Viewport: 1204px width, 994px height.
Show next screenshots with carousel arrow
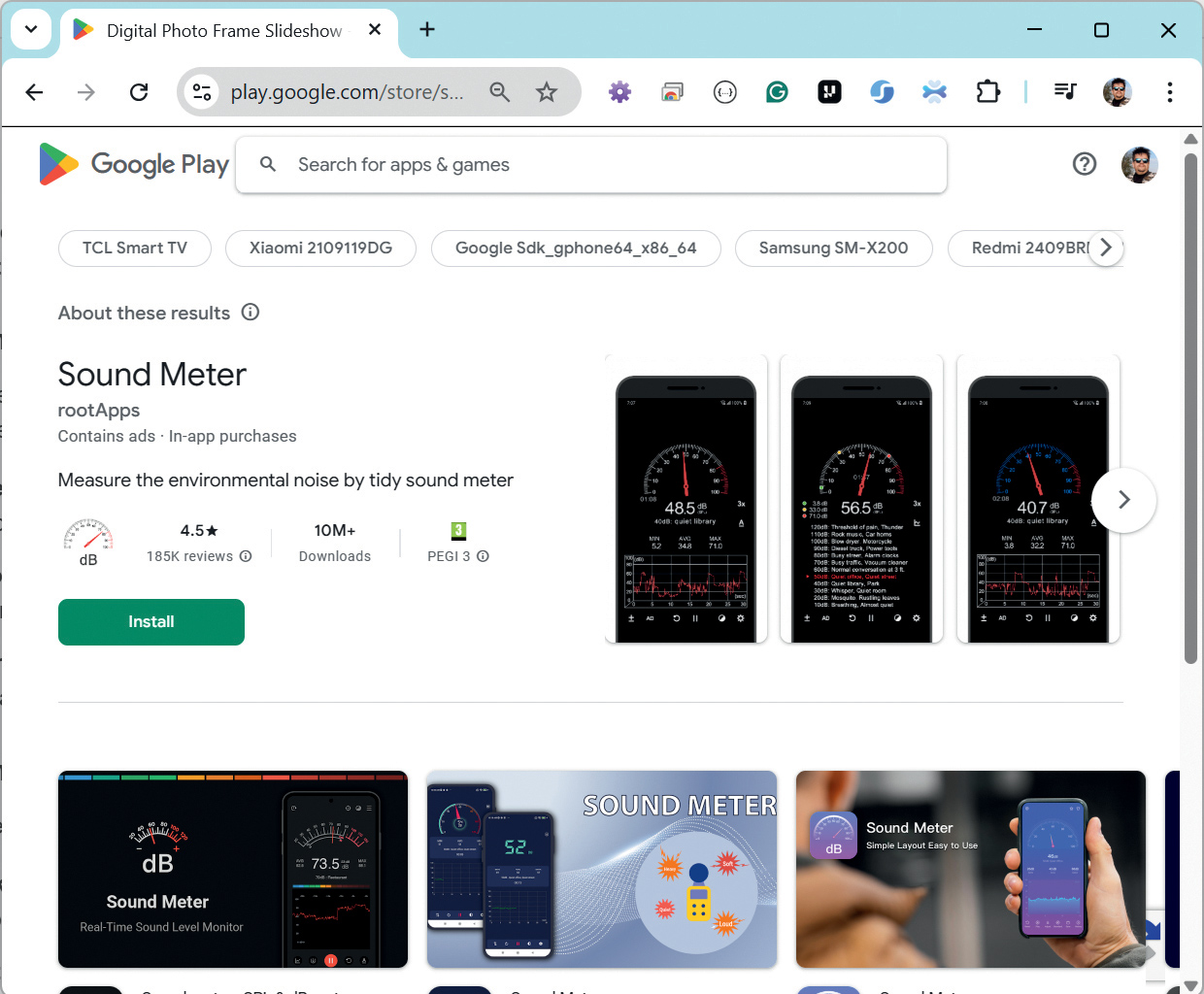(x=1124, y=500)
